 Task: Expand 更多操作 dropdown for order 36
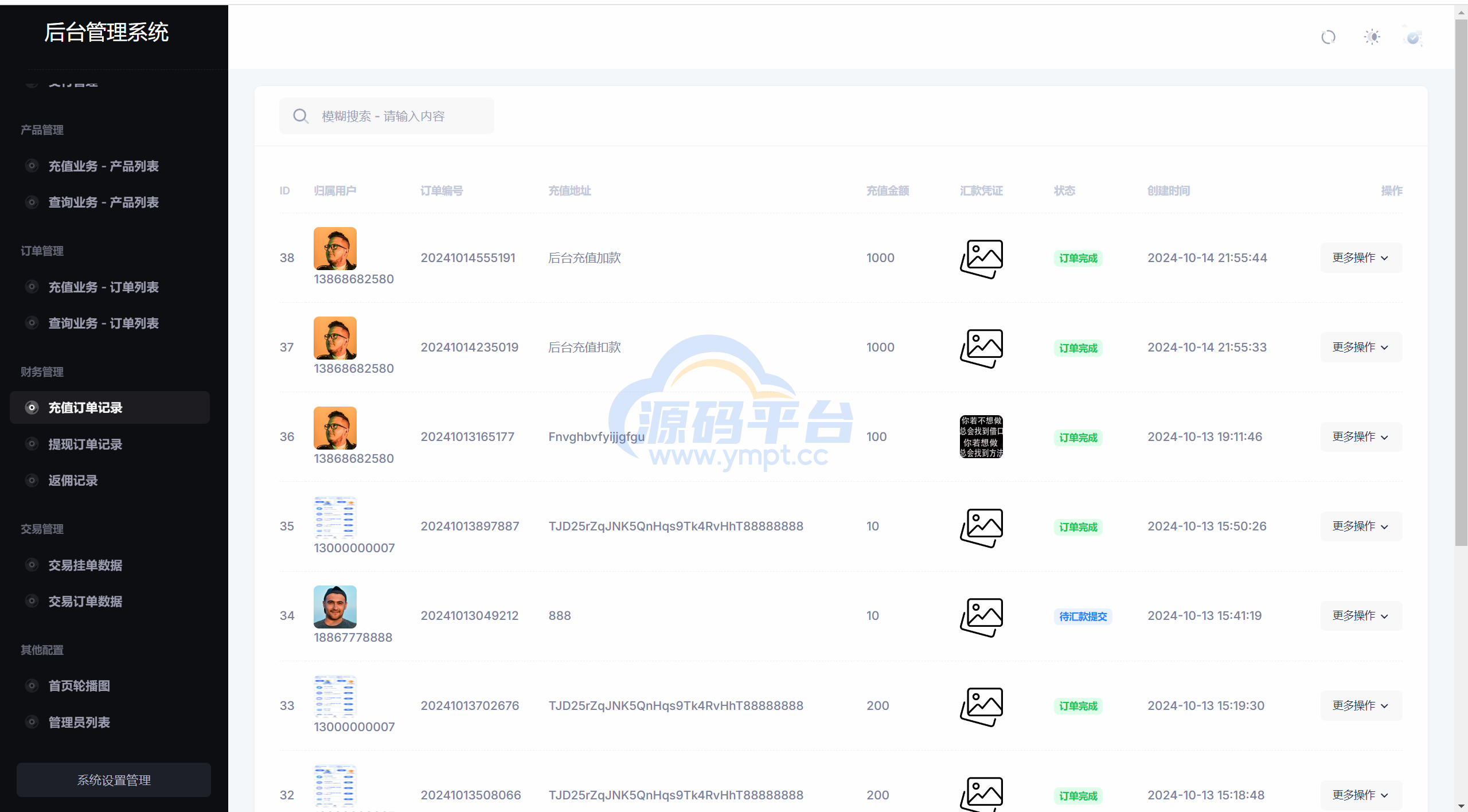(1361, 436)
